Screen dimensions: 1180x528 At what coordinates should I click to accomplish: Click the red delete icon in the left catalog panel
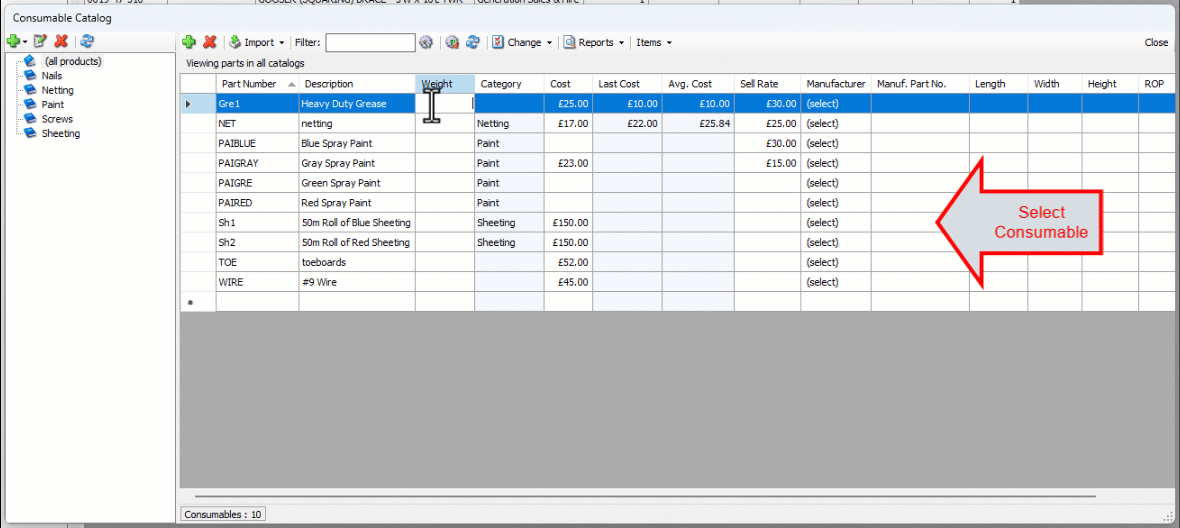(x=62, y=41)
